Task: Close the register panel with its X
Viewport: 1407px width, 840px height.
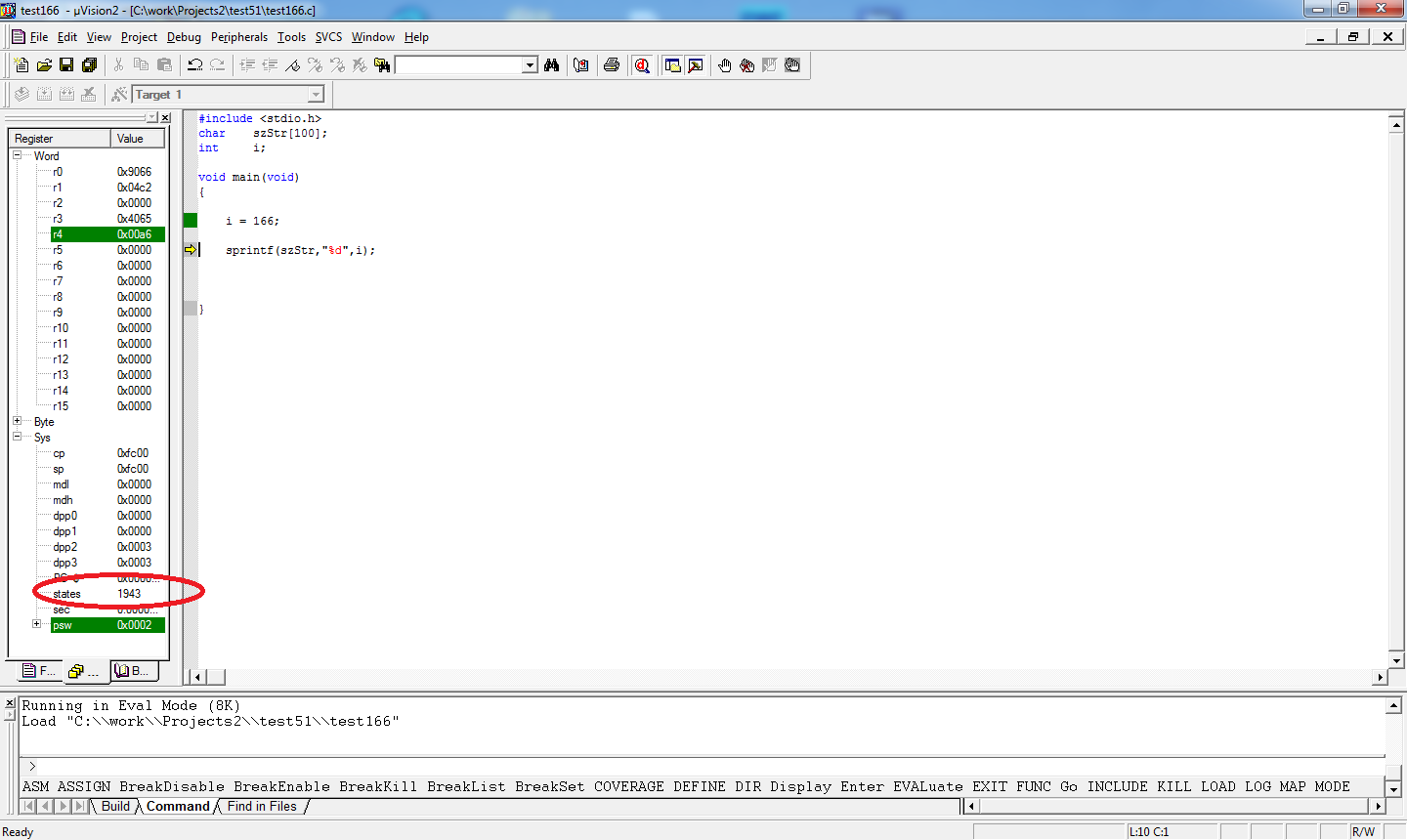Action: [x=165, y=117]
